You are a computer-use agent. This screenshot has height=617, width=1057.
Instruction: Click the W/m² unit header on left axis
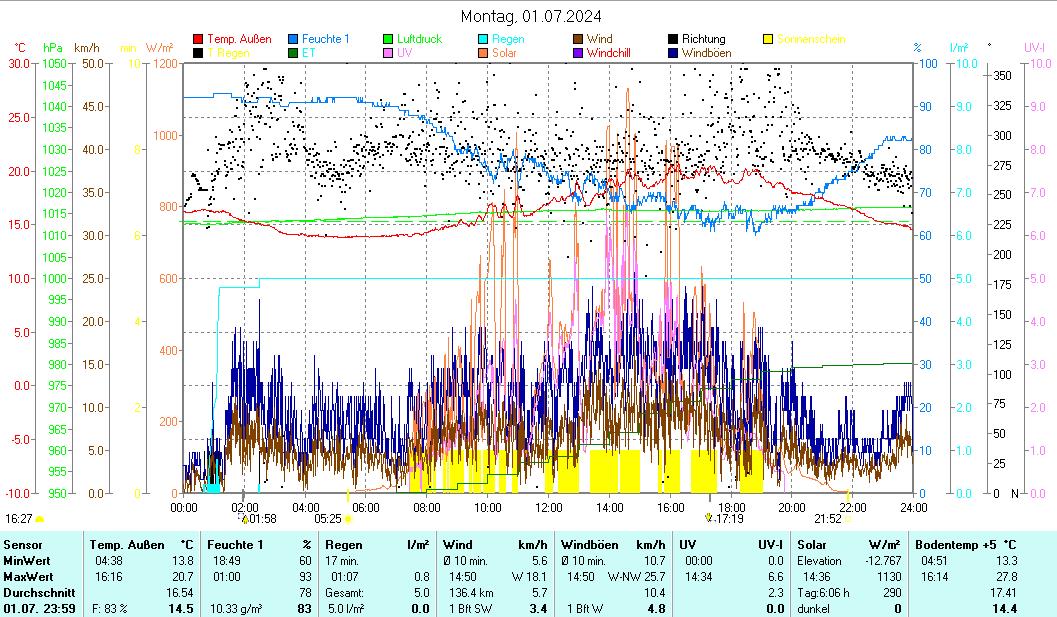pos(159,48)
